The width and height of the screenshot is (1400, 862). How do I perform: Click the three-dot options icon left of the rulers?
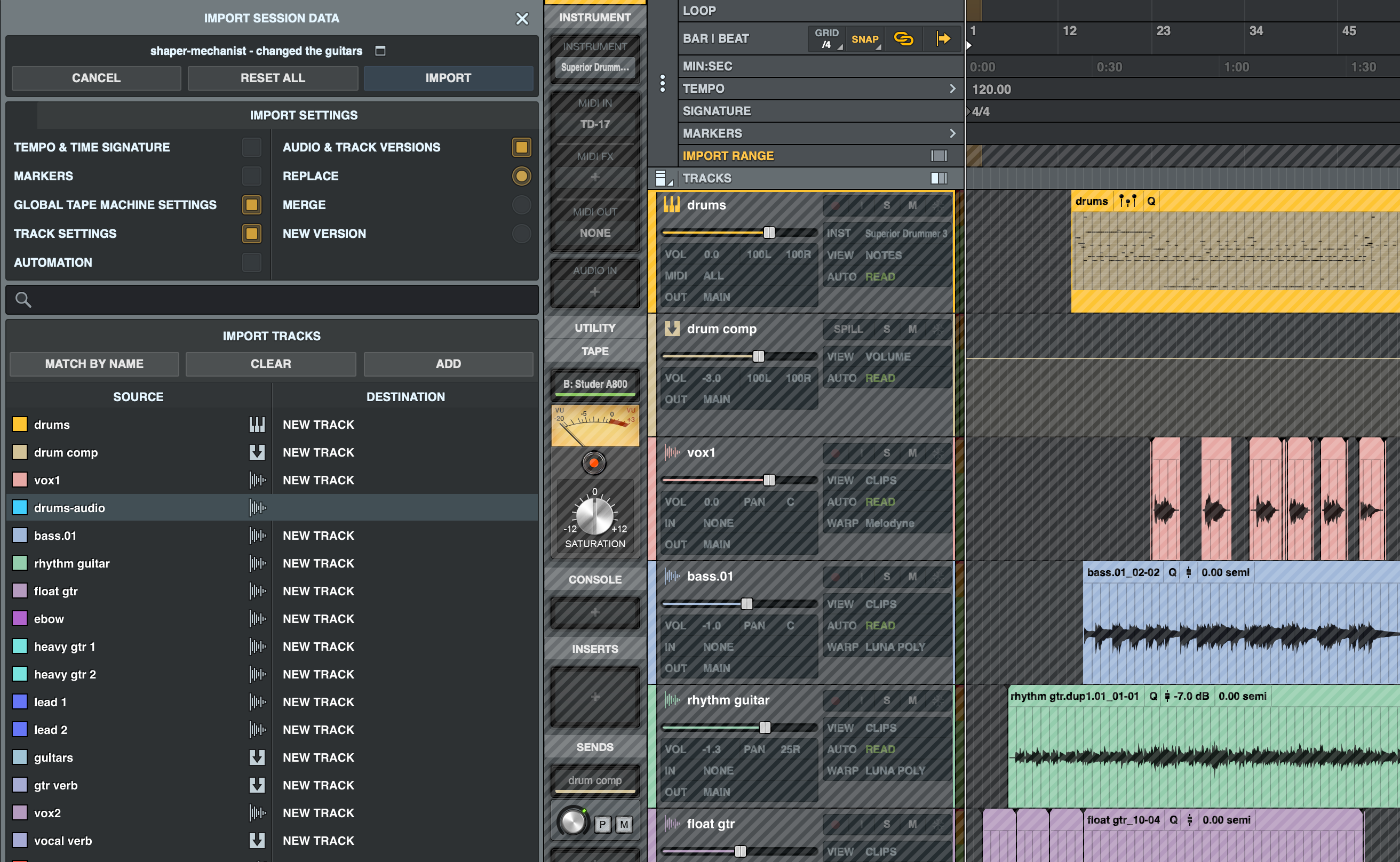click(x=662, y=83)
